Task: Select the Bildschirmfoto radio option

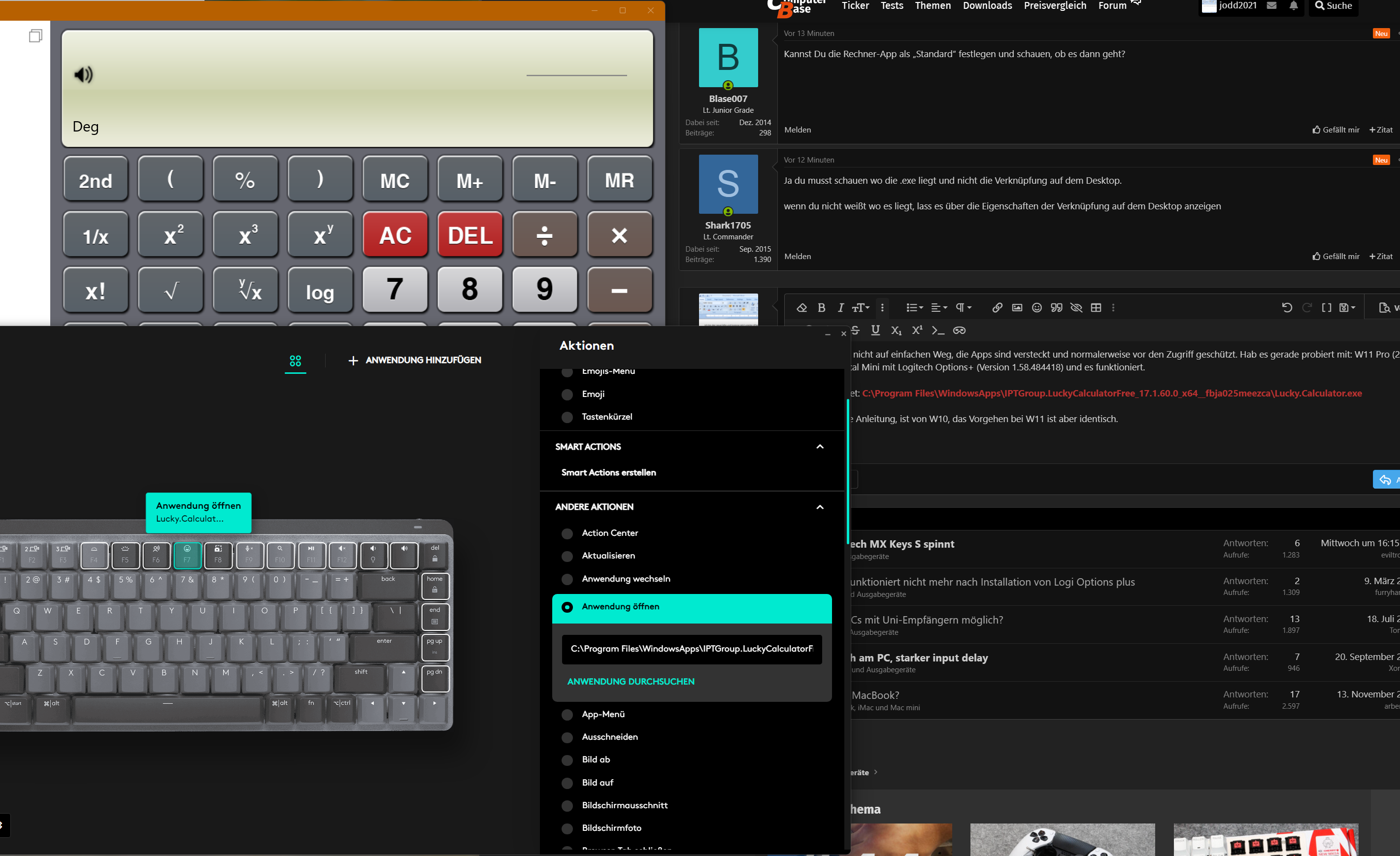Action: tap(567, 828)
